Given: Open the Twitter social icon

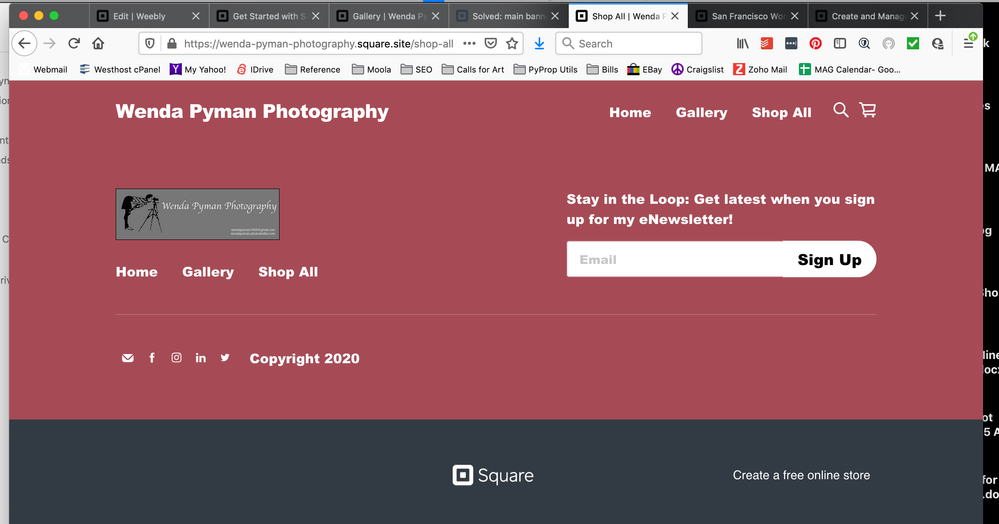Looking at the screenshot, I should click(225, 358).
